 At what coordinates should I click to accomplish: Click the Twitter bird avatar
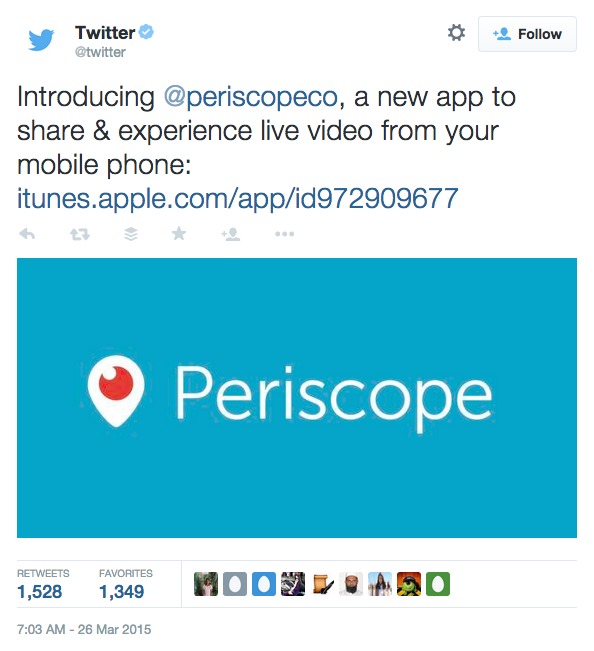point(41,39)
